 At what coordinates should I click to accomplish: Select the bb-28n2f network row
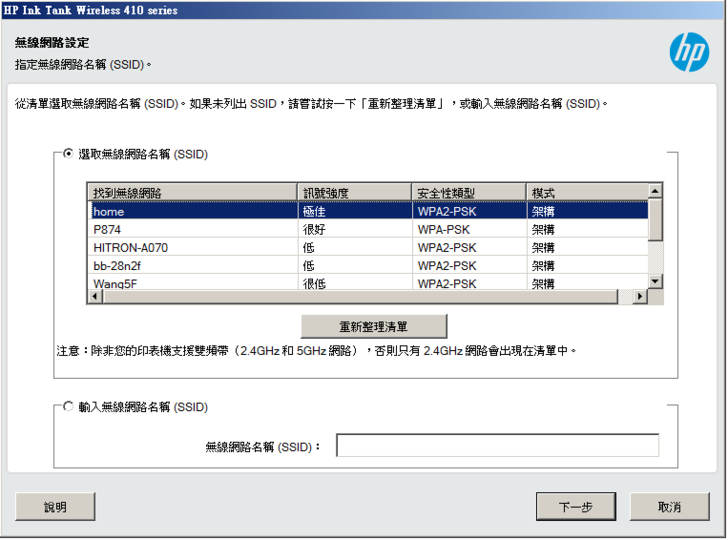[368, 266]
